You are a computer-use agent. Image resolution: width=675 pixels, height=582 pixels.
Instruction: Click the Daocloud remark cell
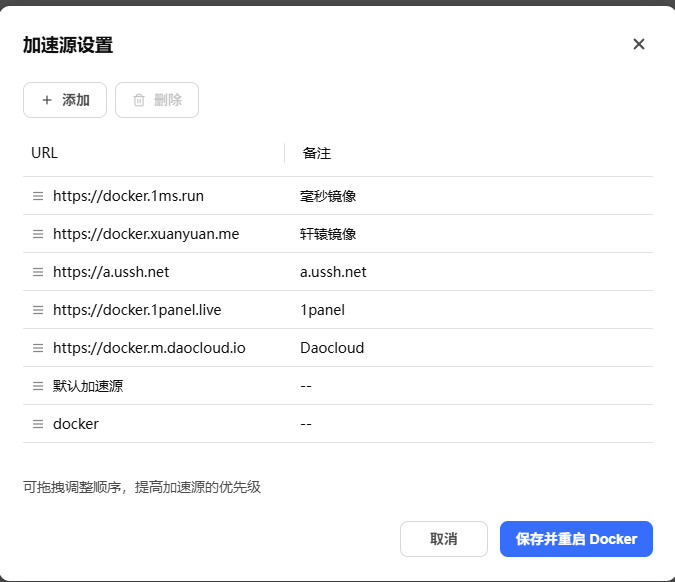(332, 348)
